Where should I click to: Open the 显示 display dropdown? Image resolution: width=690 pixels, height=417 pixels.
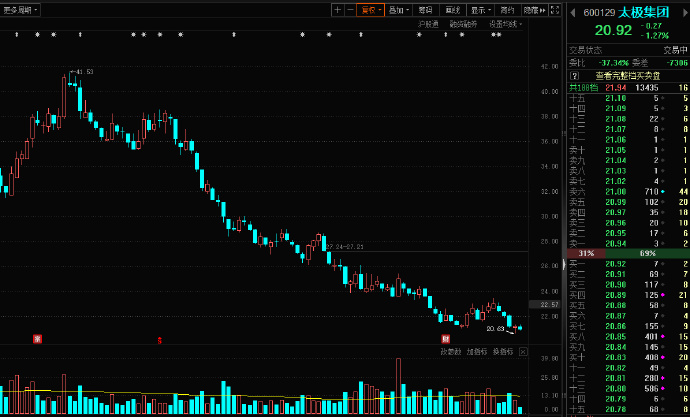pyautogui.click(x=480, y=10)
